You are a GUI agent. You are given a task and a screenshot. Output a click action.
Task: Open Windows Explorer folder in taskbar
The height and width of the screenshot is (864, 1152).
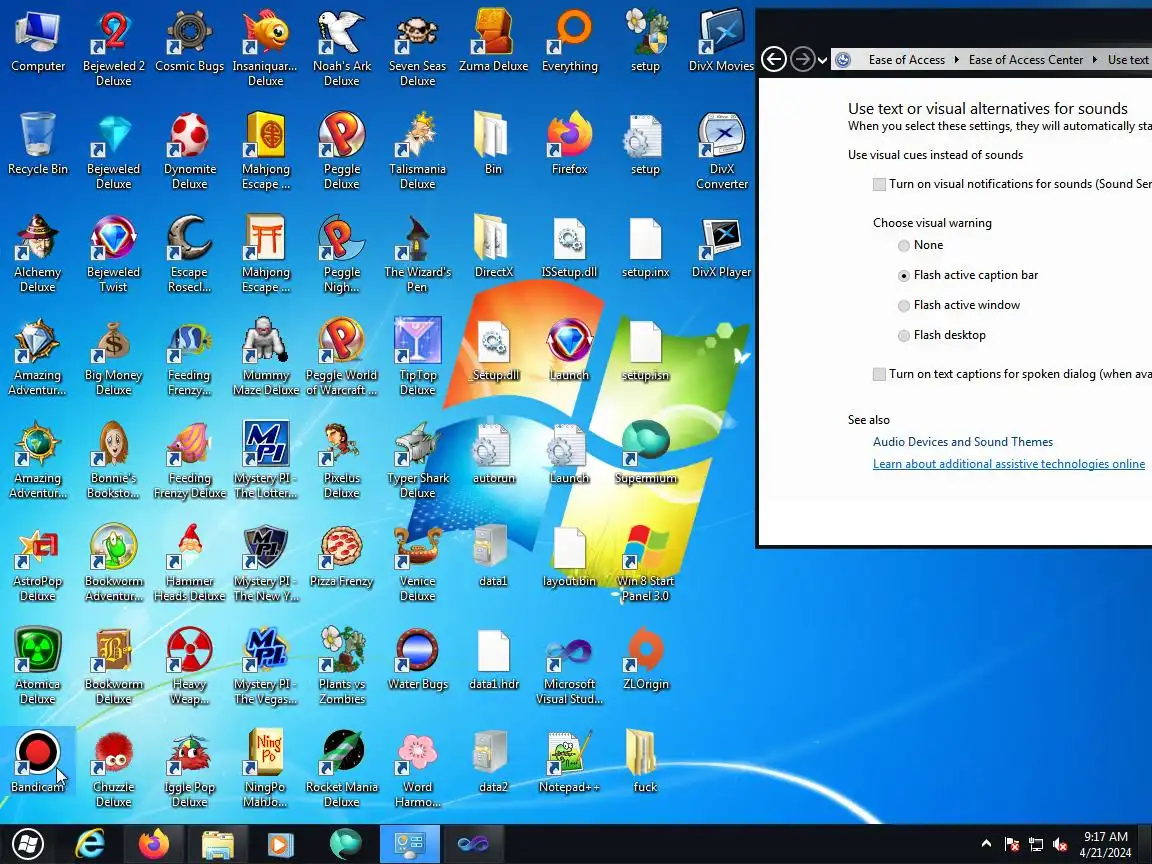(x=218, y=844)
